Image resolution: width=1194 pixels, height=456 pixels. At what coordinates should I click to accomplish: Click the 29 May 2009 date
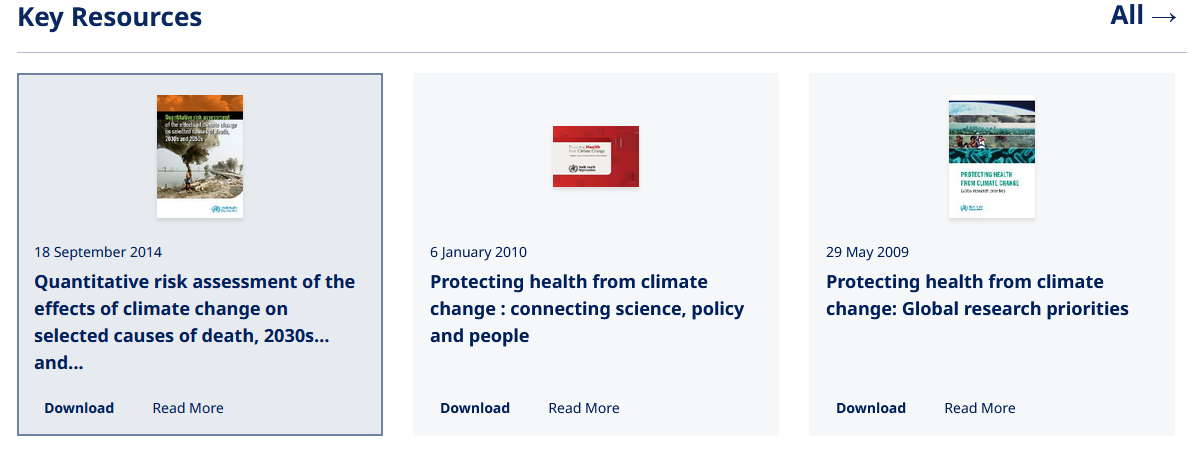tap(867, 252)
